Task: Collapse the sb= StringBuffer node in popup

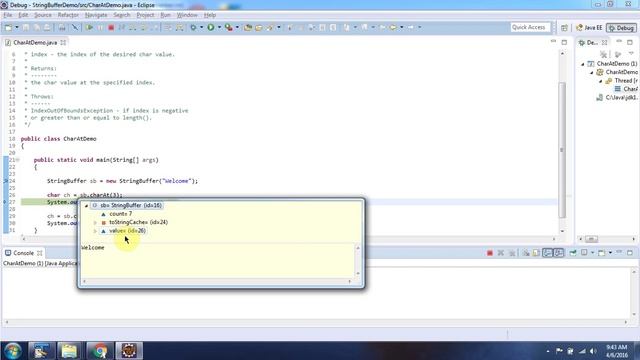Action: 87,206
